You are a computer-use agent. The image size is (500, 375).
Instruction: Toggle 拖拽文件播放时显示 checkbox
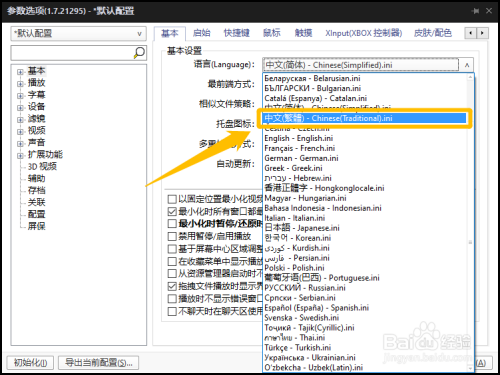point(172,286)
